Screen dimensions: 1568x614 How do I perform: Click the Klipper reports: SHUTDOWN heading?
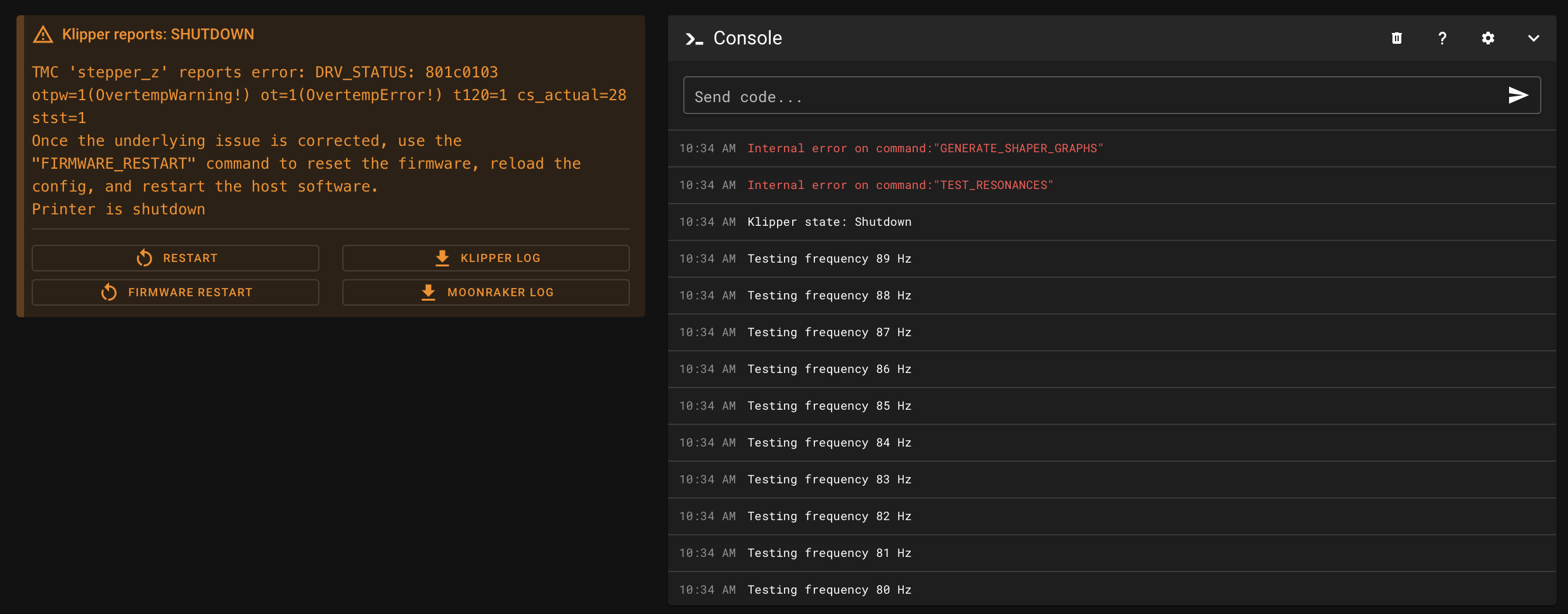tap(158, 34)
